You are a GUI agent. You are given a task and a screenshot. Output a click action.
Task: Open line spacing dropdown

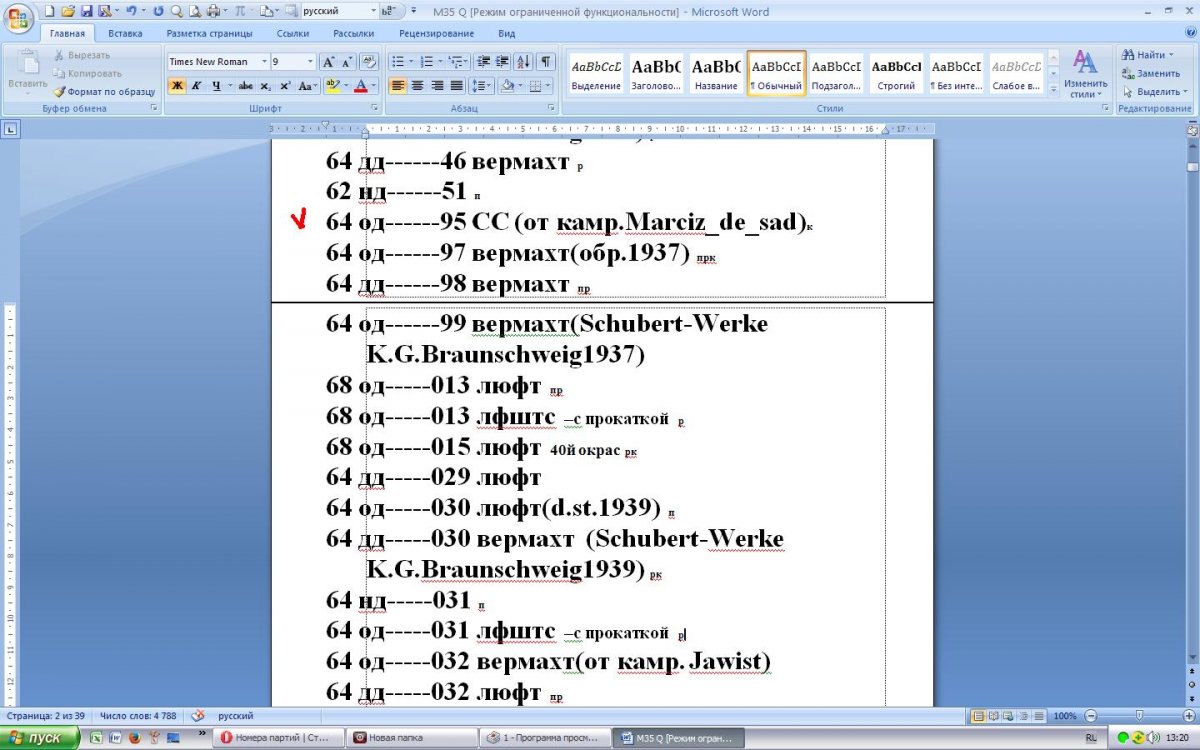482,86
